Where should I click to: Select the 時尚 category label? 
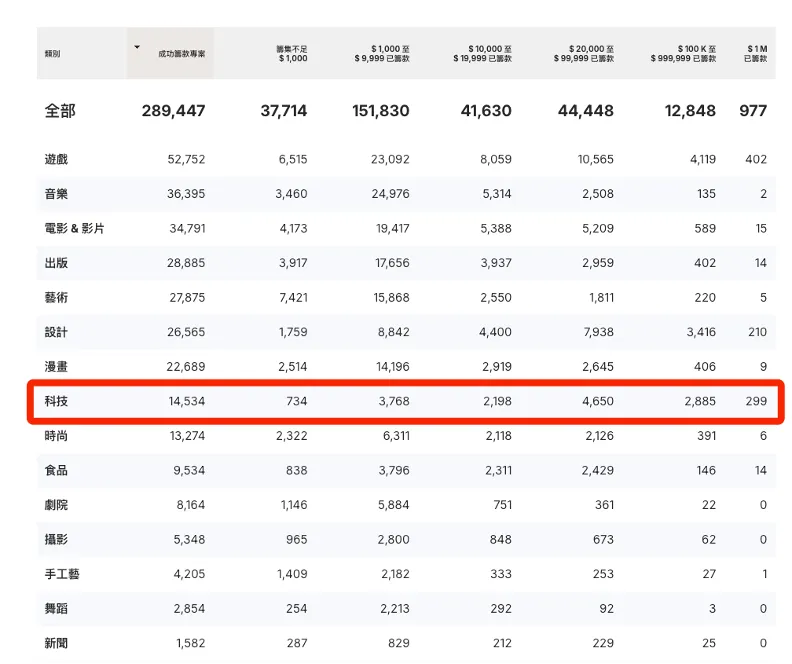click(56, 436)
